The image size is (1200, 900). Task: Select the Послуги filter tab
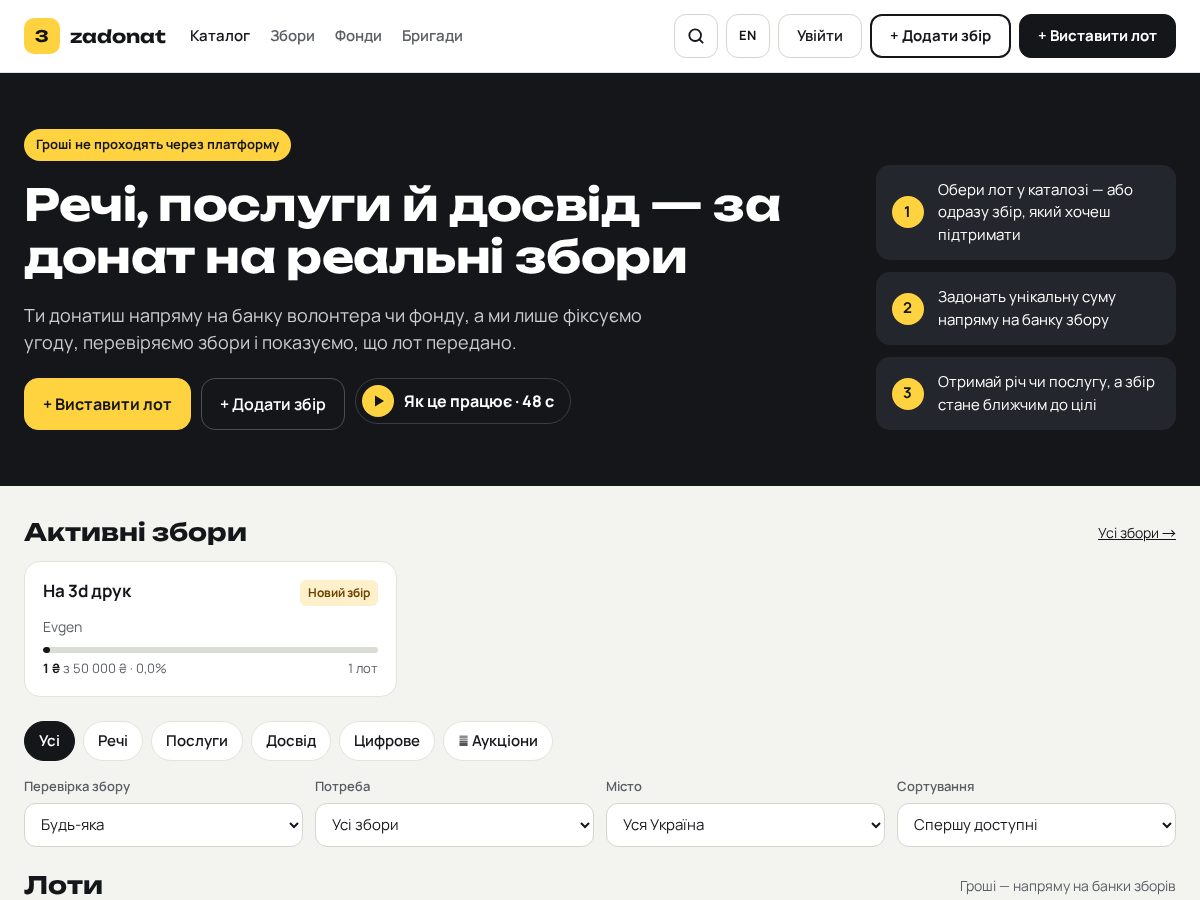(x=197, y=741)
